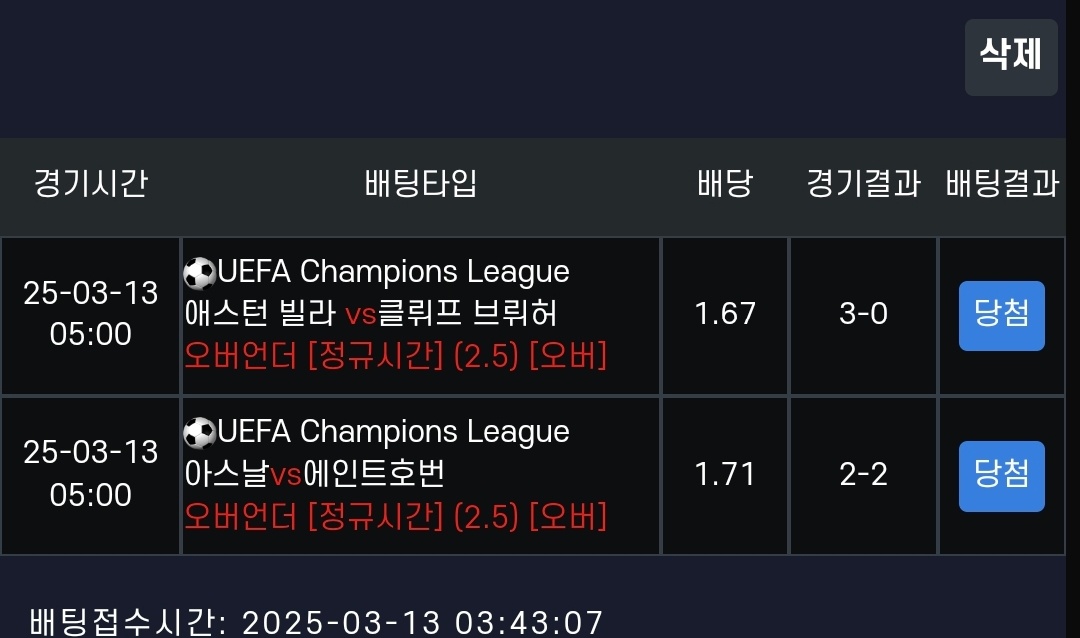Click the 1.67 odds value

click(x=725, y=314)
